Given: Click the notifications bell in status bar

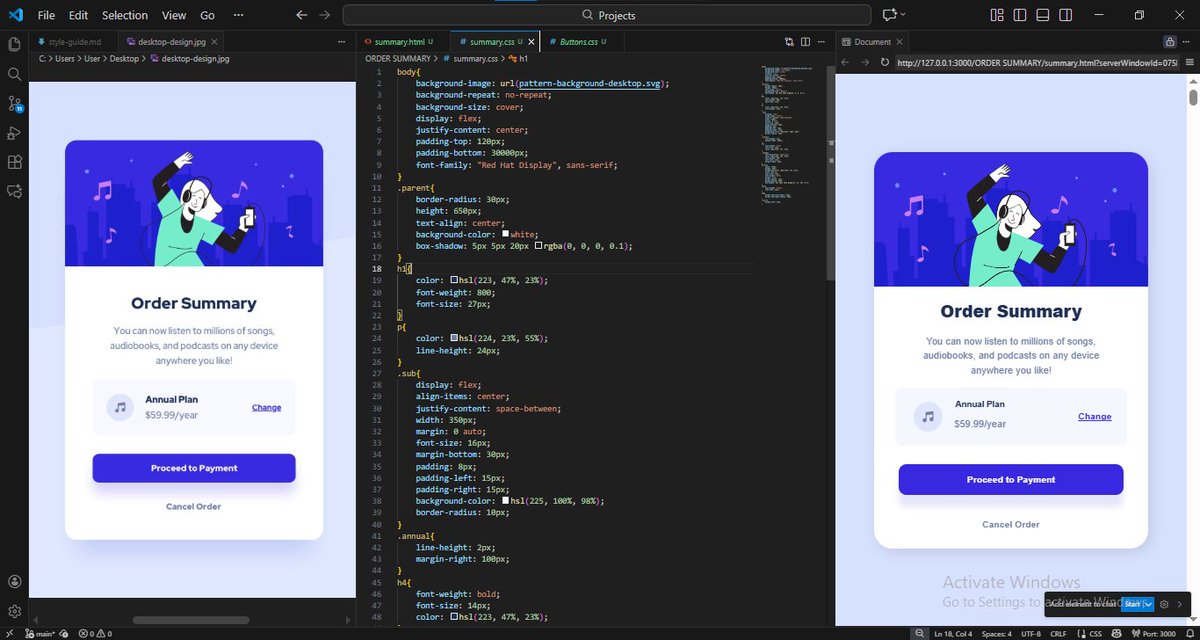Looking at the screenshot, I should tap(1191, 633).
